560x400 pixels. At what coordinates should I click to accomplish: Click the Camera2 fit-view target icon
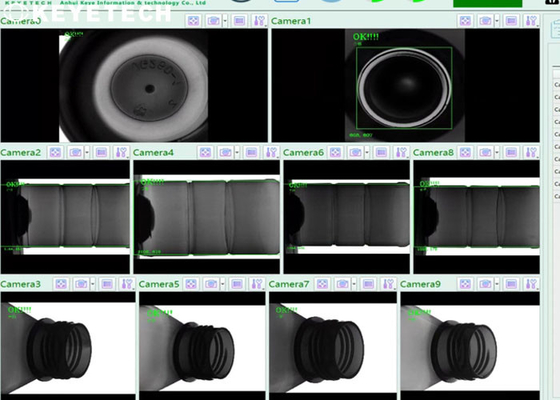tap(55, 152)
